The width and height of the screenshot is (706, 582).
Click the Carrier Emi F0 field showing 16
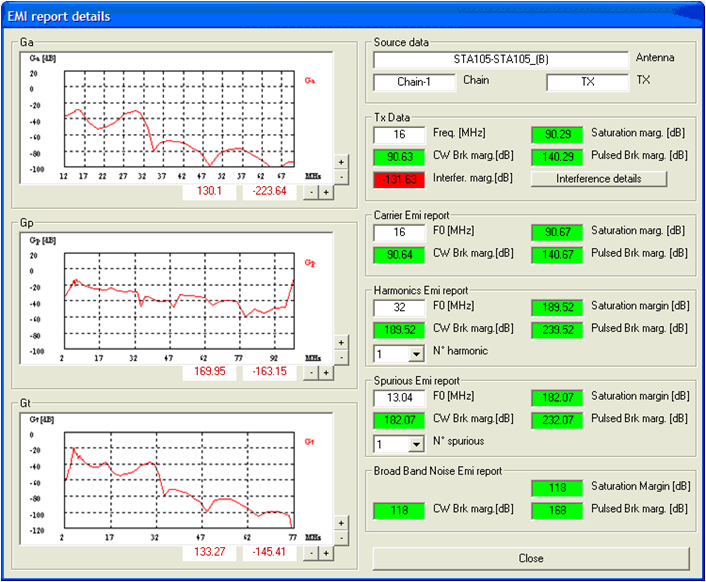pyautogui.click(x=399, y=232)
